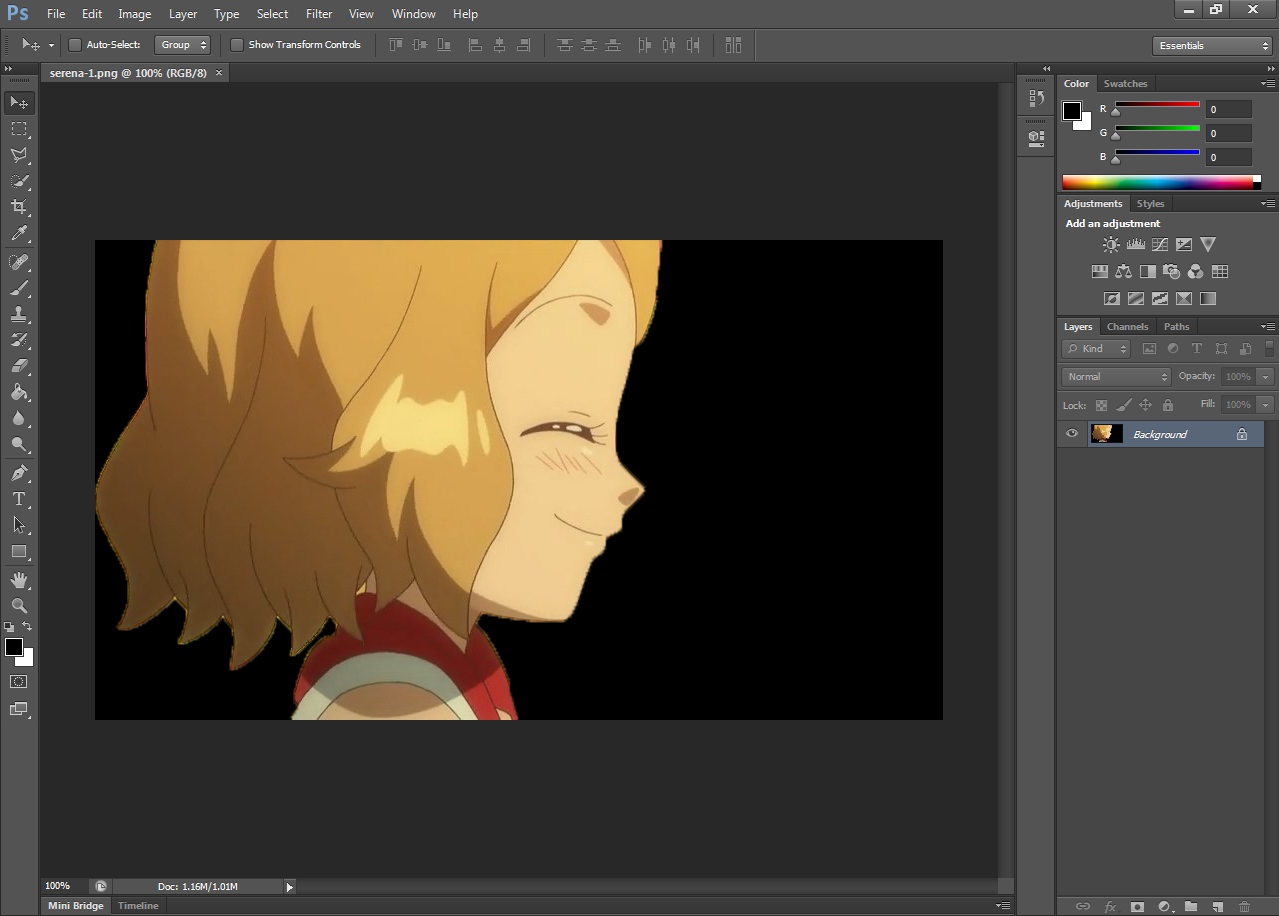Swap foreground and background colors
The image size is (1279, 916).
click(x=28, y=626)
